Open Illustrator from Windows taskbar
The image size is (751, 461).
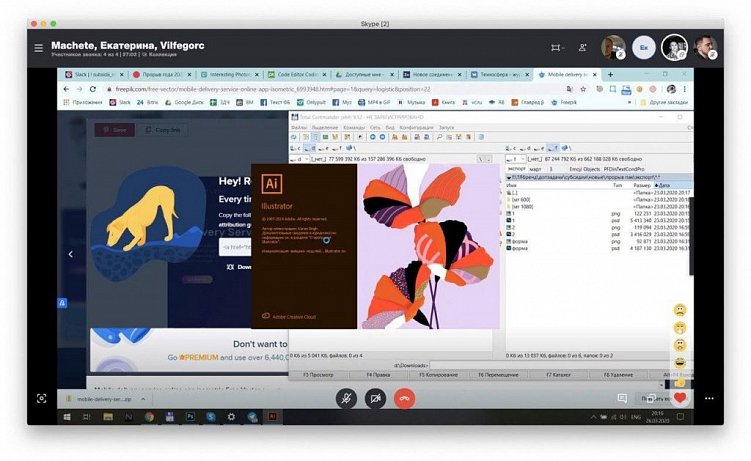point(272,417)
